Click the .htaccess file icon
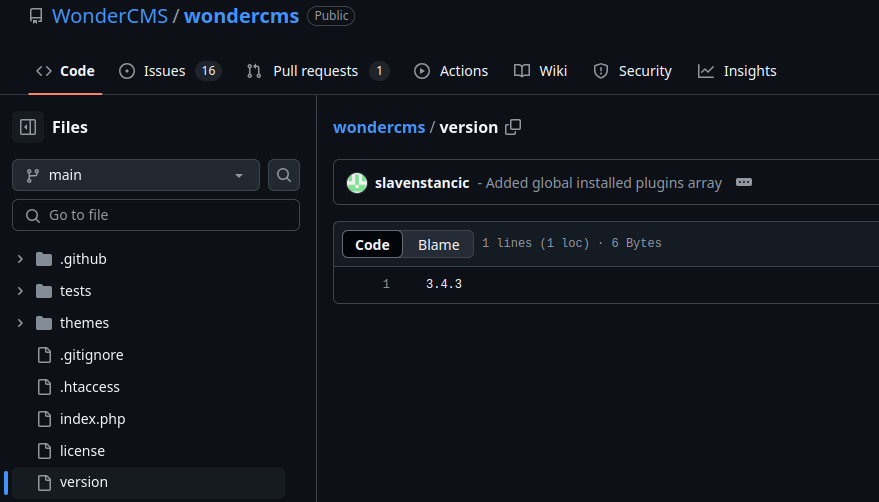The height and width of the screenshot is (502, 879). [44, 387]
